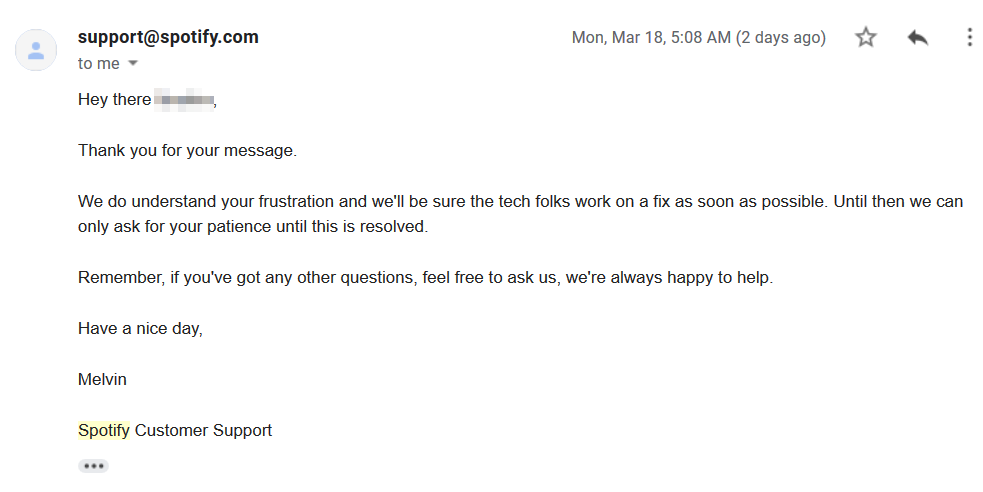
Task: Click the blurred recipient name after "Hey there"
Action: [x=184, y=100]
